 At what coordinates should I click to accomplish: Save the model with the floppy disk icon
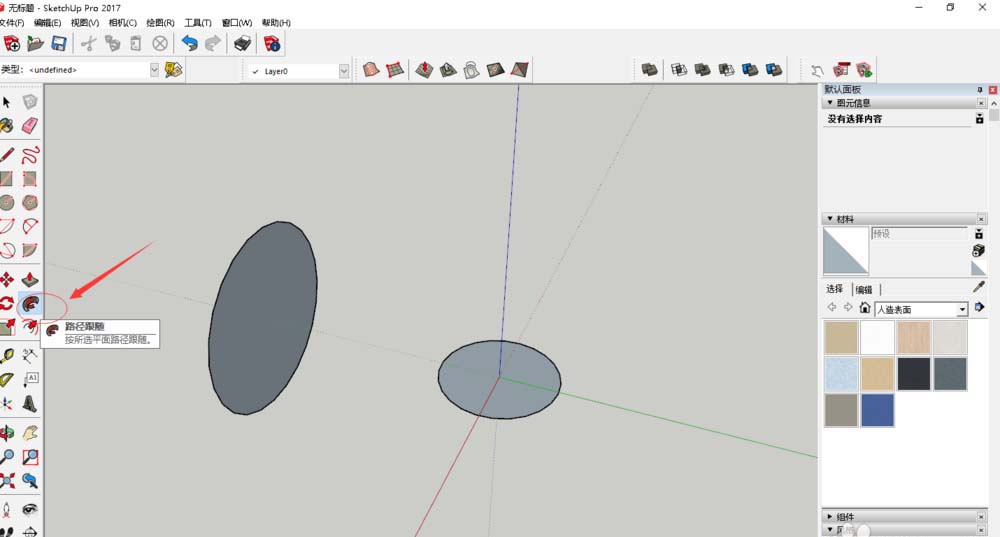pos(59,43)
